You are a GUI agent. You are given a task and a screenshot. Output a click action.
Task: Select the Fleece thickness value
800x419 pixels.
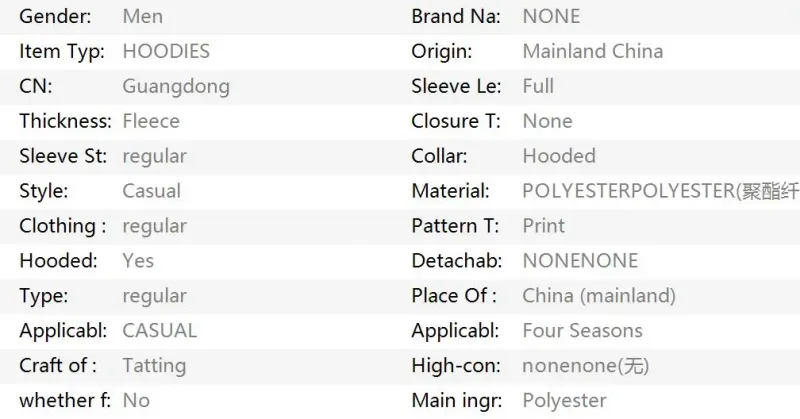pyautogui.click(x=151, y=121)
